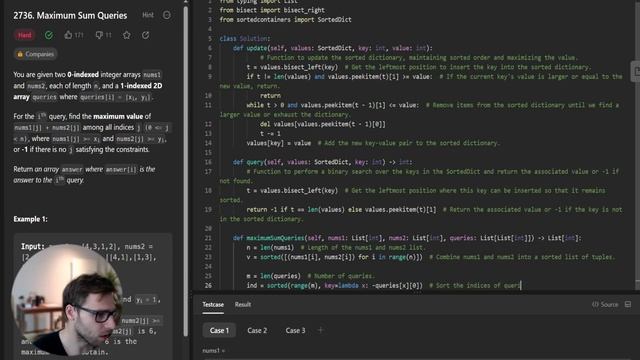This screenshot has height=360, width=640.
Task: Expand the Companies tag
Action: (x=35, y=54)
